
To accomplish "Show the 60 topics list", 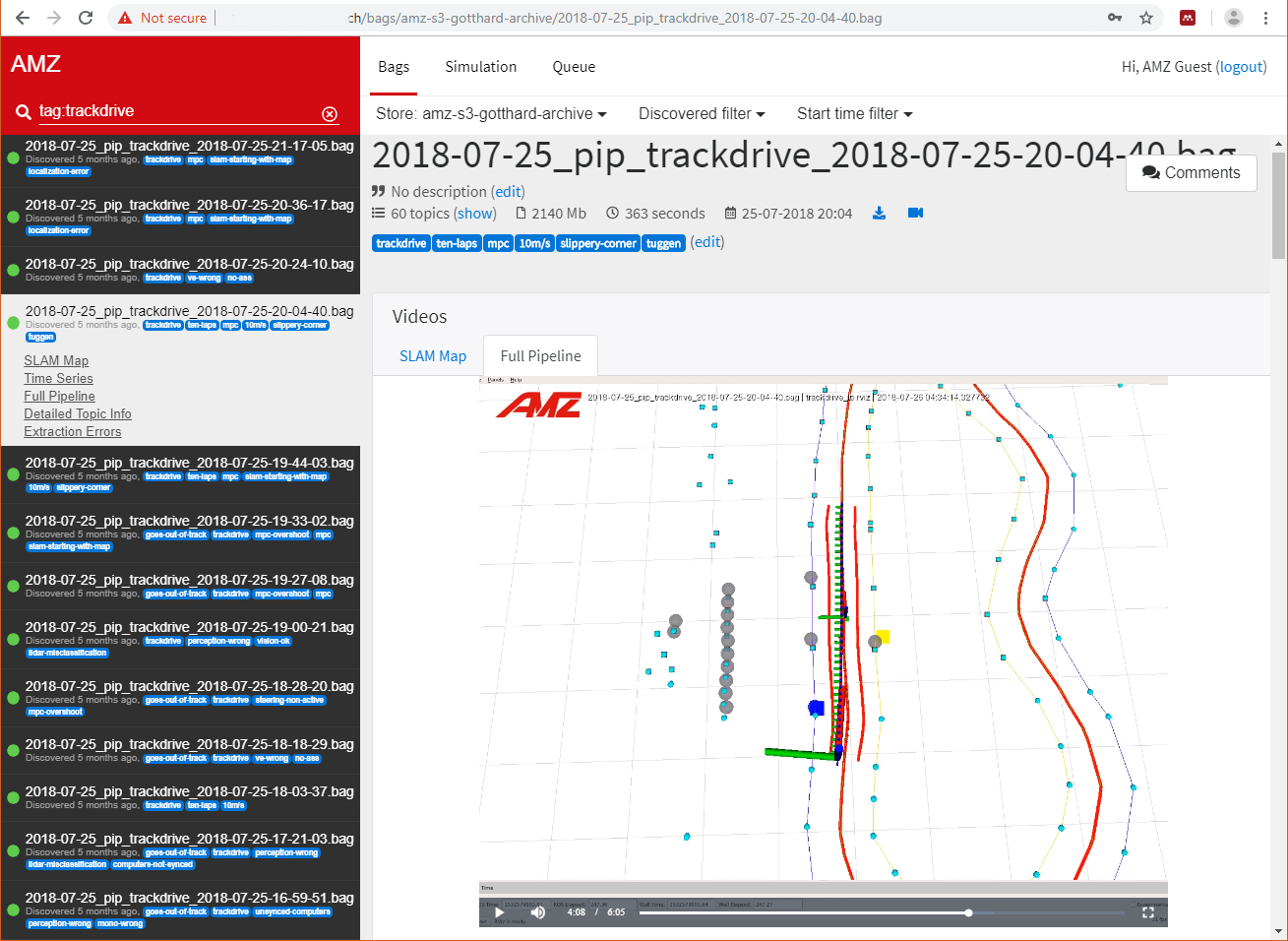I will pyautogui.click(x=475, y=214).
